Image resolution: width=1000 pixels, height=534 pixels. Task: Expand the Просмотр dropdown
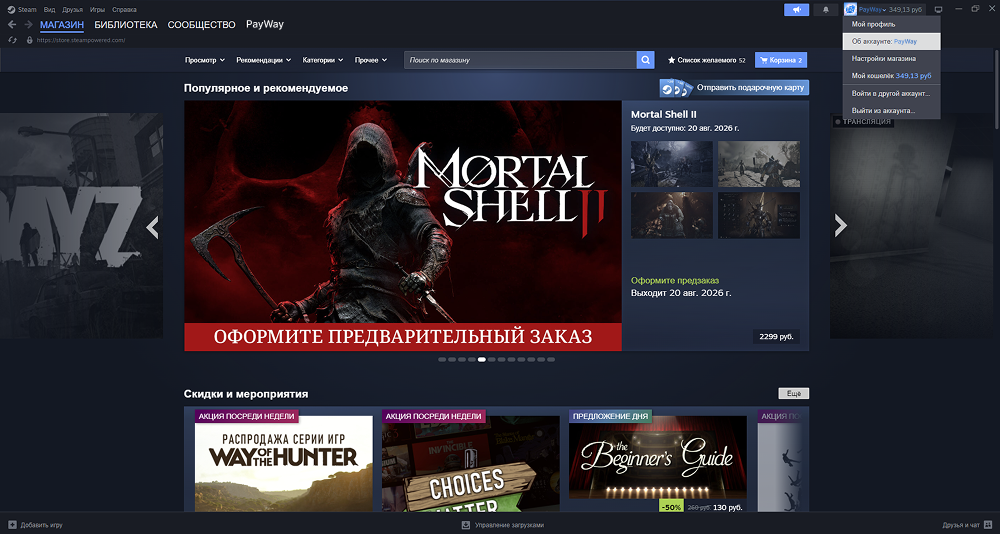click(x=205, y=60)
